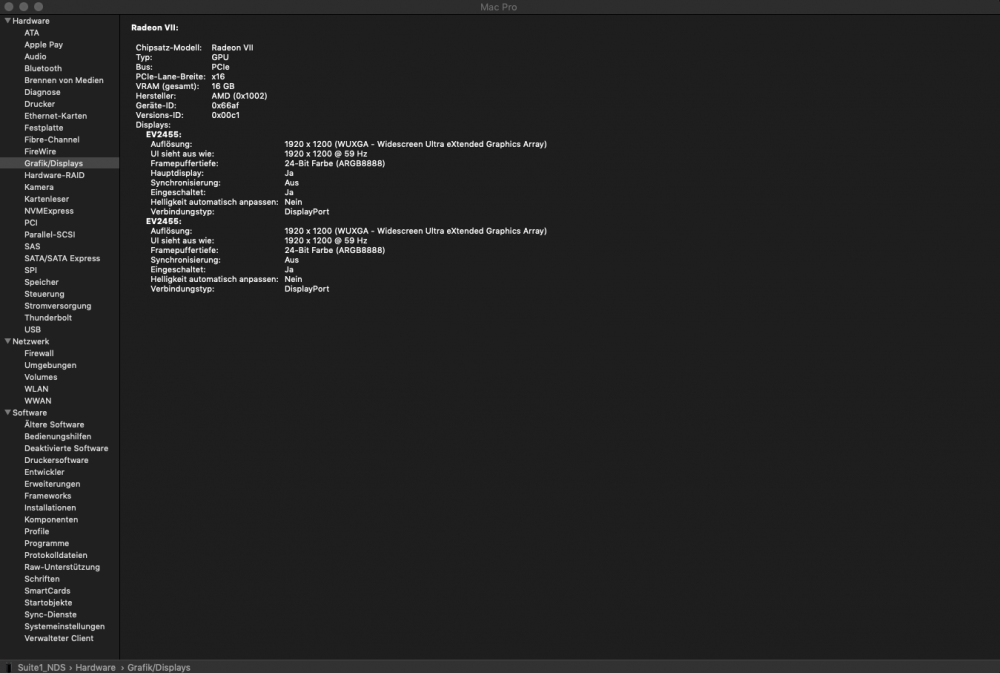Click Suite1_NDS in the path bar
Screen dimensions: 1000x673
click(x=41, y=667)
